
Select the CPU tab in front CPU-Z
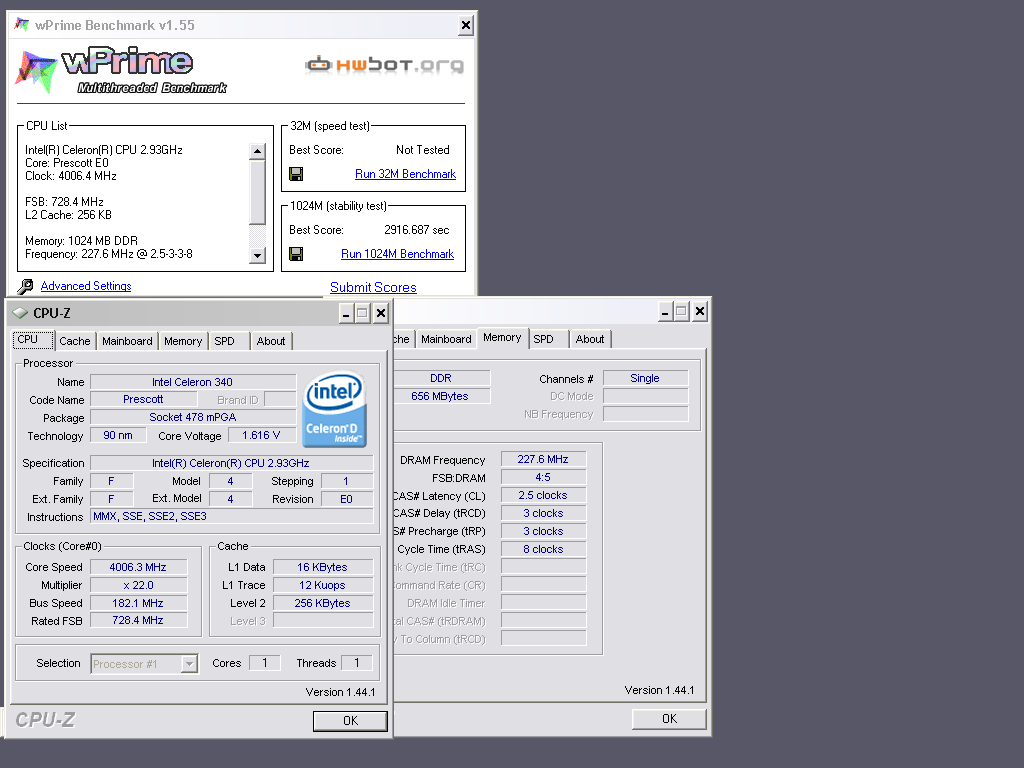tap(33, 340)
